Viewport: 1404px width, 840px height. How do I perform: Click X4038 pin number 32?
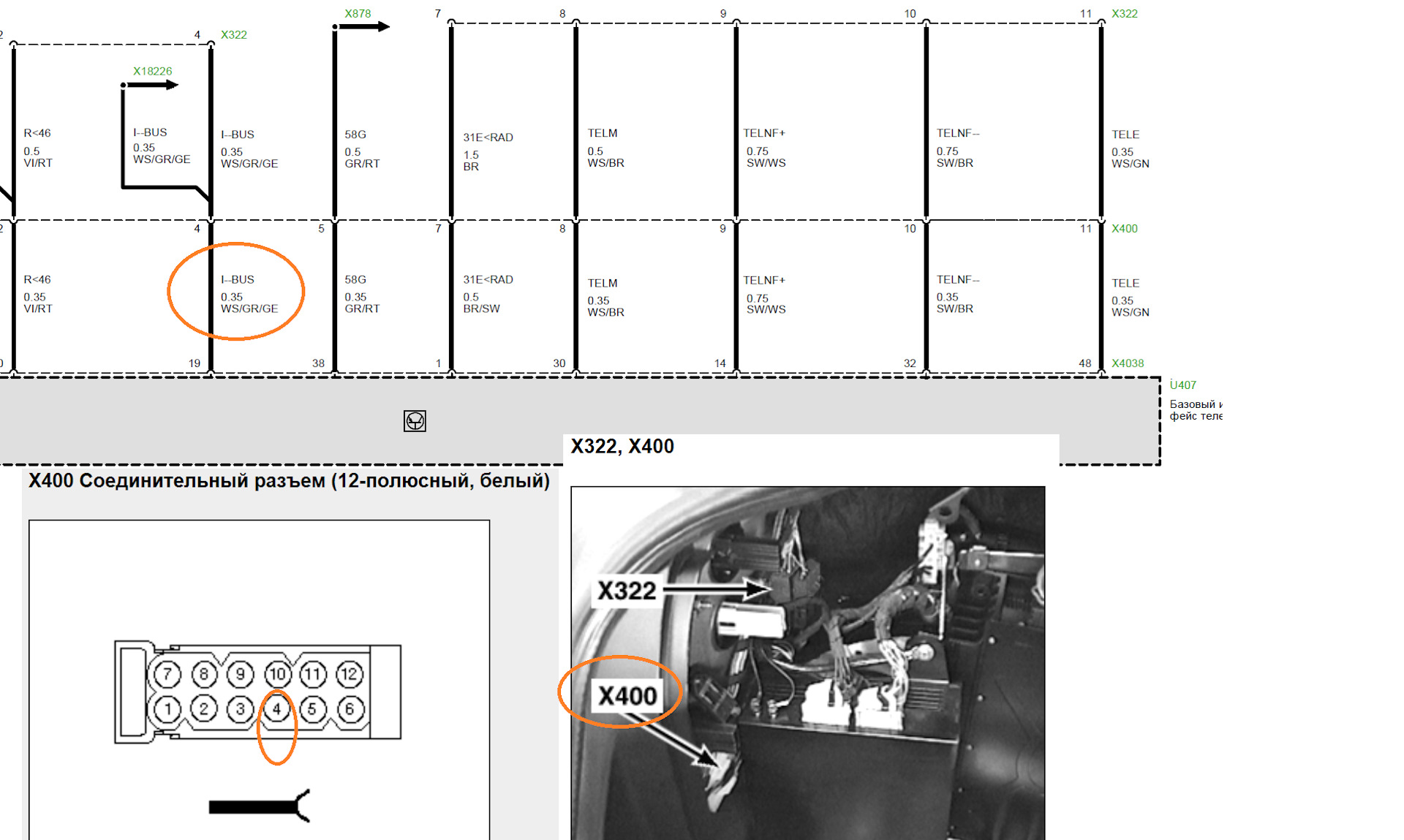tap(910, 363)
